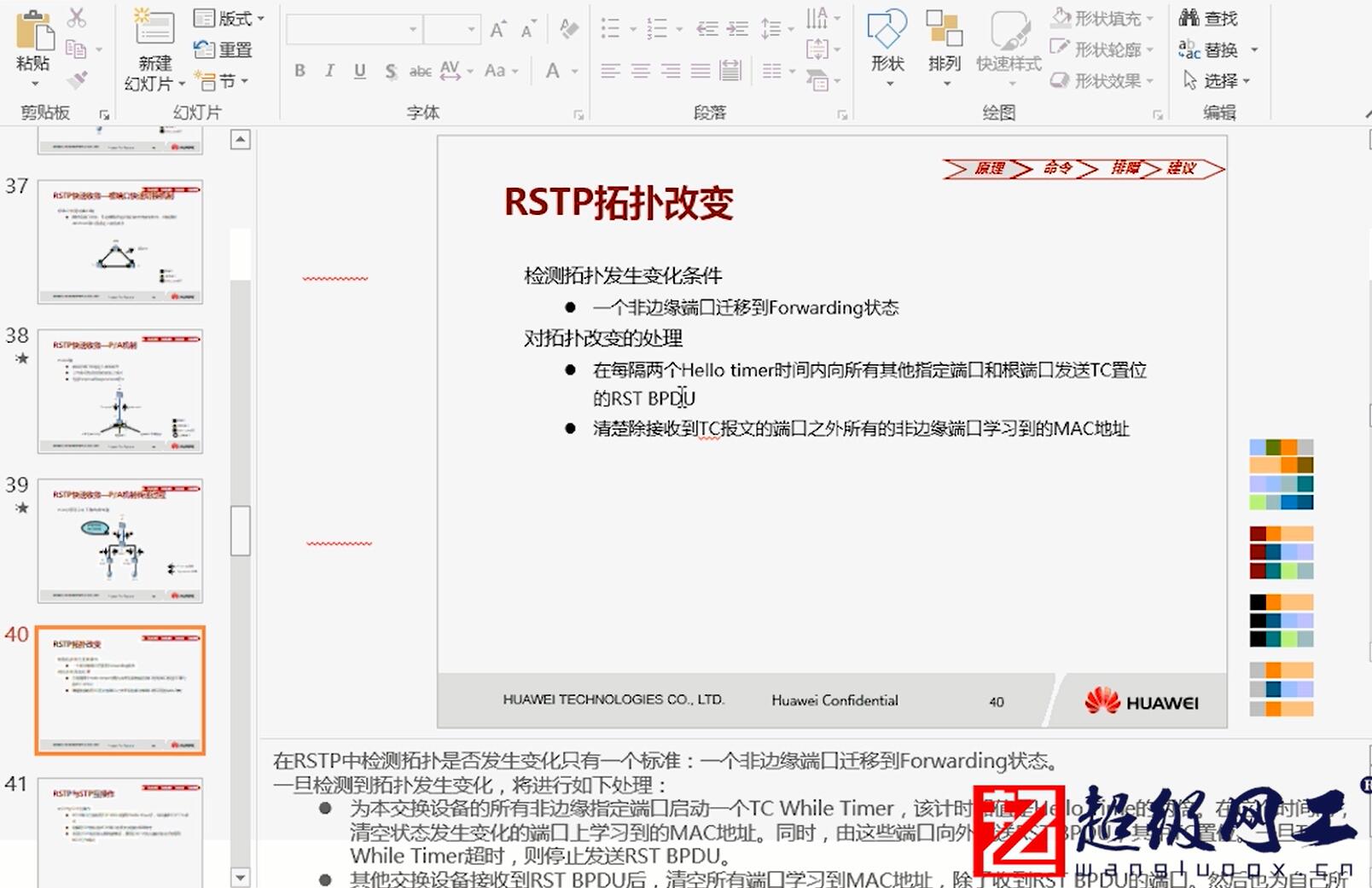1372x888 pixels.
Task: Click Find (查找) binoculars button
Action: [x=1208, y=18]
